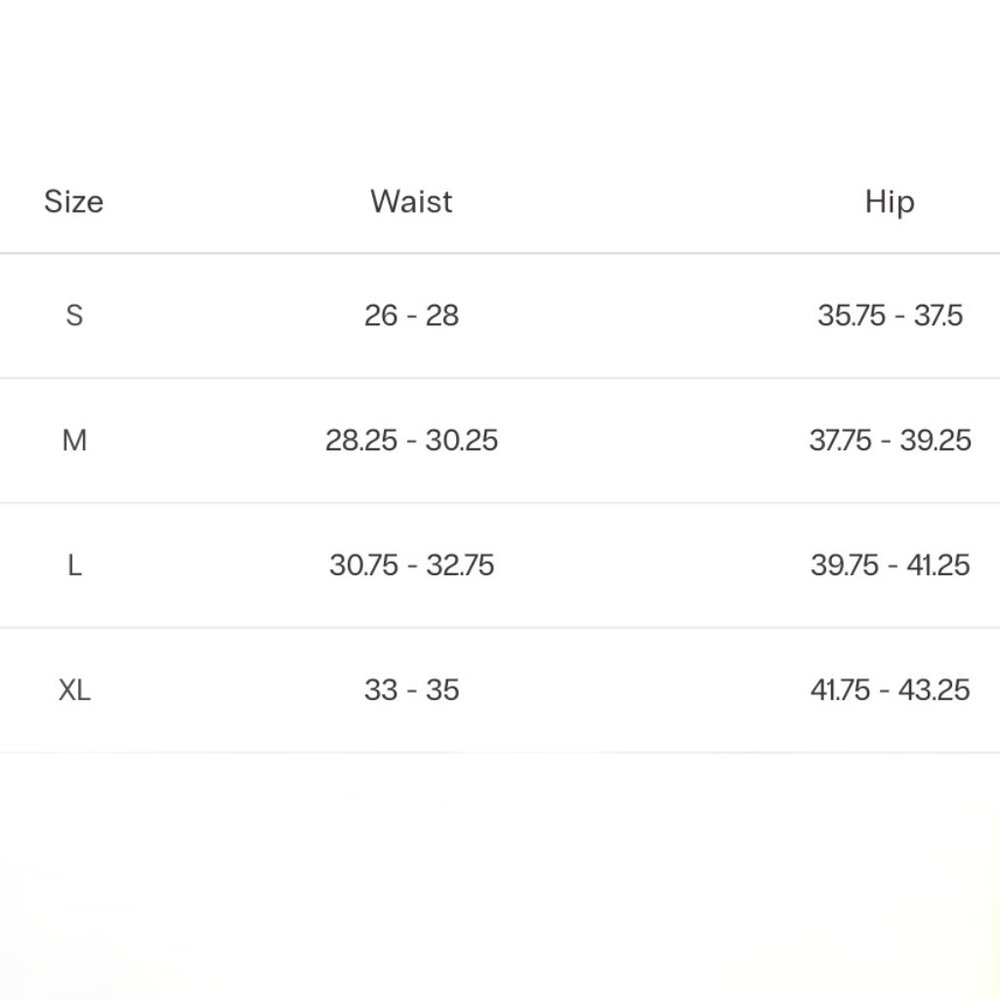Click the Hip column header
This screenshot has height=1000, width=1000.
pos(889,202)
